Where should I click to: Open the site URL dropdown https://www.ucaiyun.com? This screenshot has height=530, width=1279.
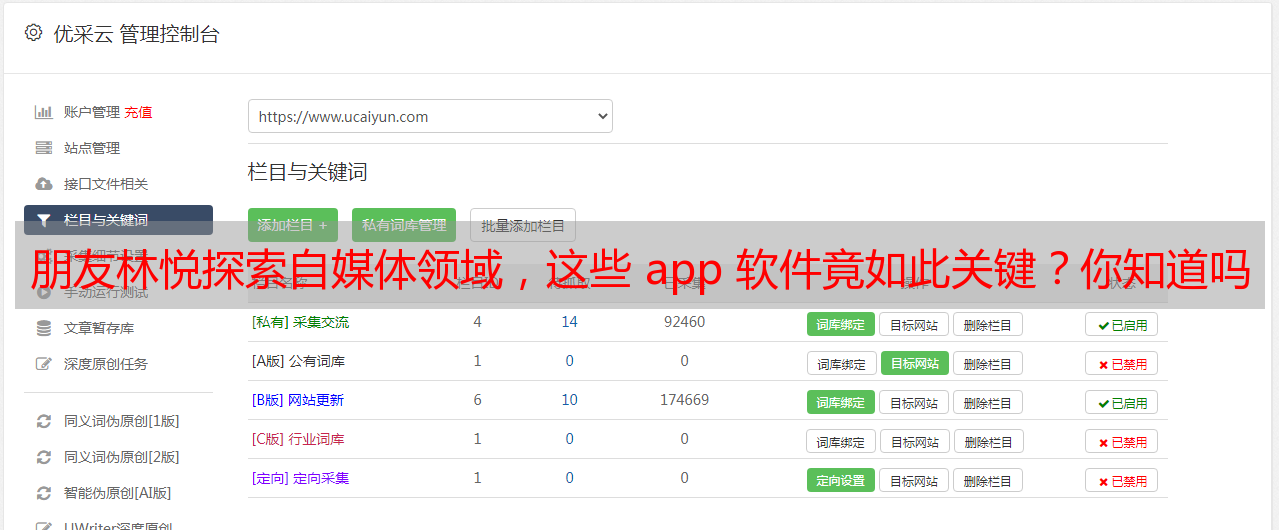(430, 116)
